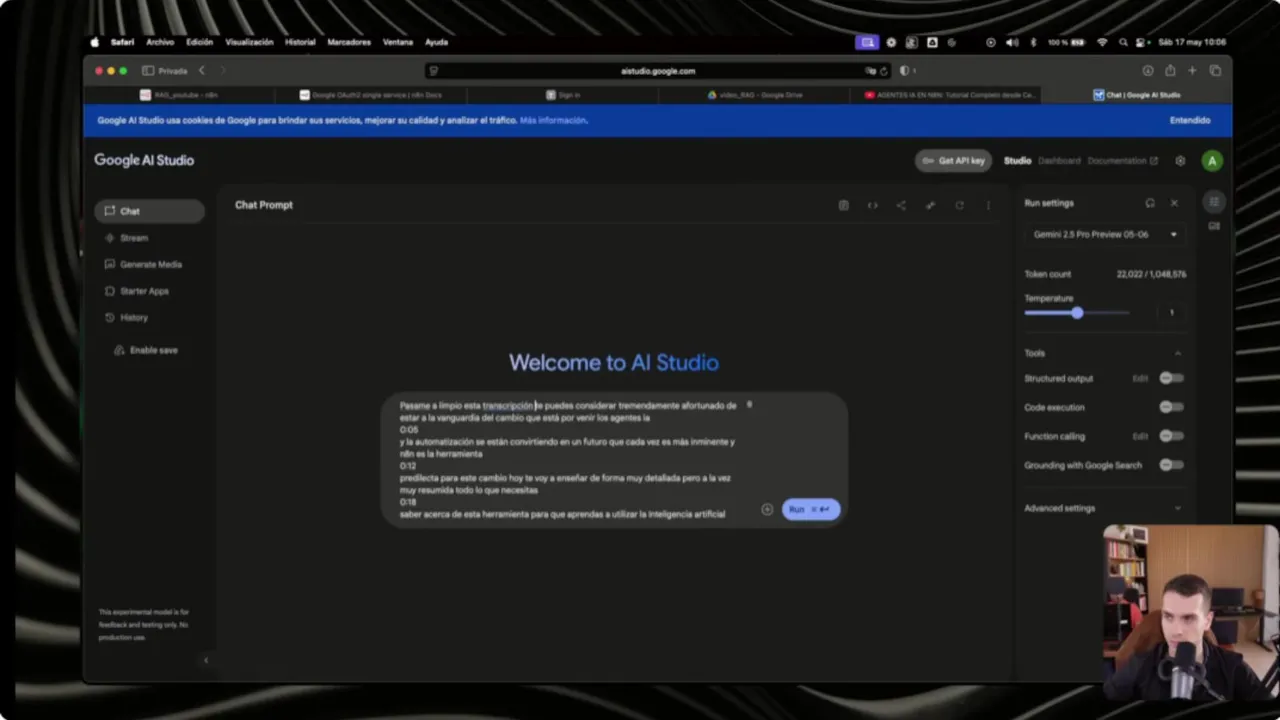
Task: Click inside the prompt text box
Action: pyautogui.click(x=570, y=459)
